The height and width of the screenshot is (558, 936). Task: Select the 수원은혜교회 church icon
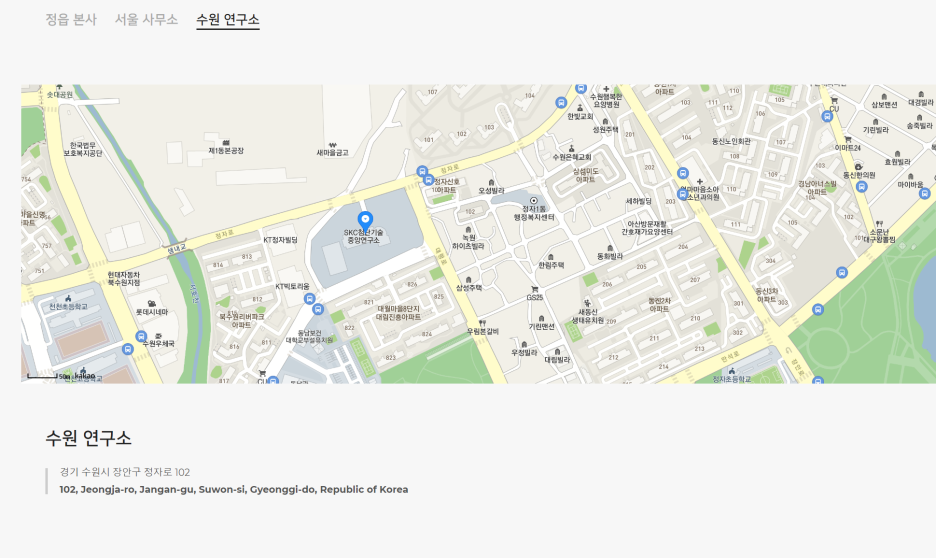pyautogui.click(x=572, y=148)
